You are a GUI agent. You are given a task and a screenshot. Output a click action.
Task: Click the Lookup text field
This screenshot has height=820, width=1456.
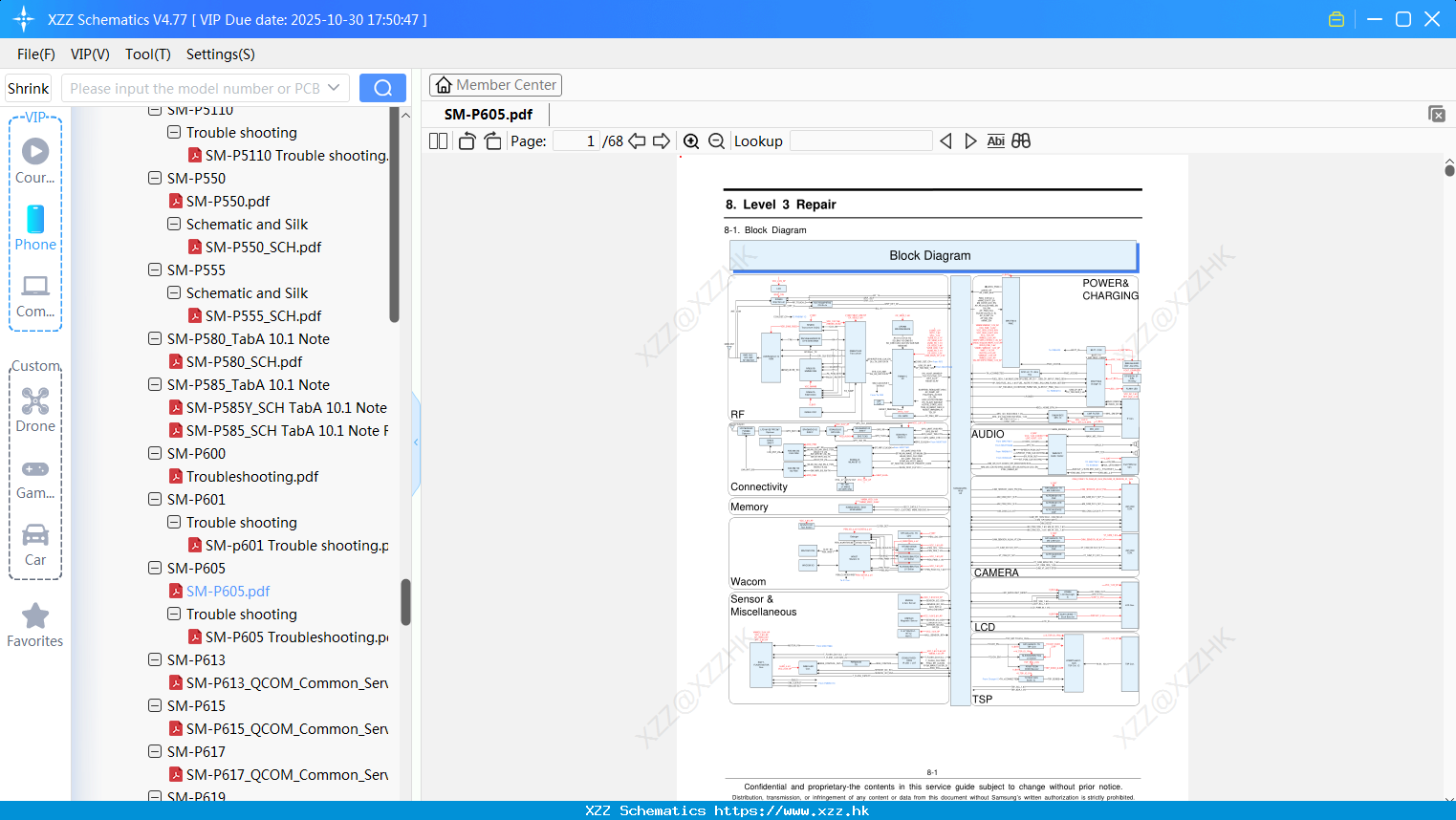pyautogui.click(x=860, y=140)
